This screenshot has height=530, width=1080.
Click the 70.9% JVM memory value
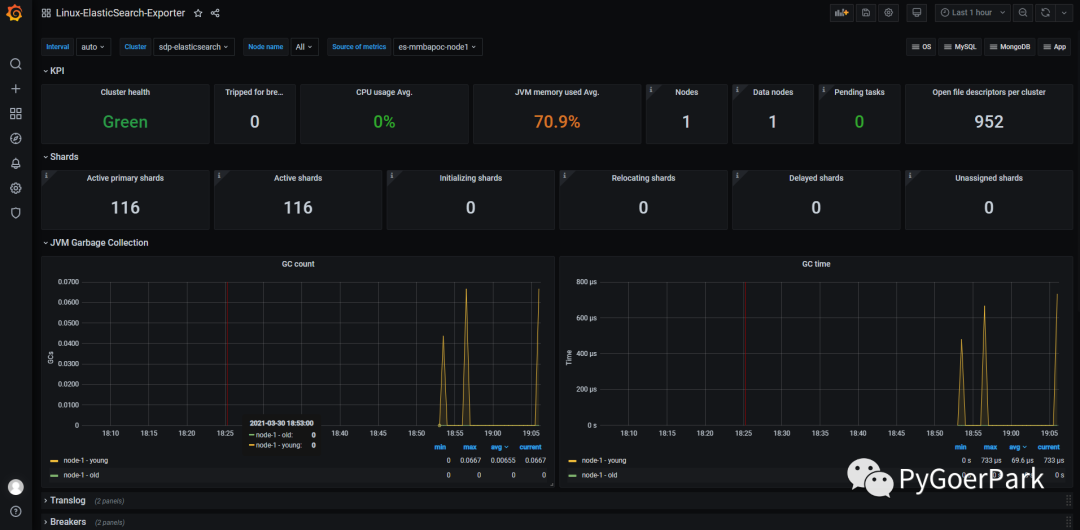pyautogui.click(x=557, y=122)
